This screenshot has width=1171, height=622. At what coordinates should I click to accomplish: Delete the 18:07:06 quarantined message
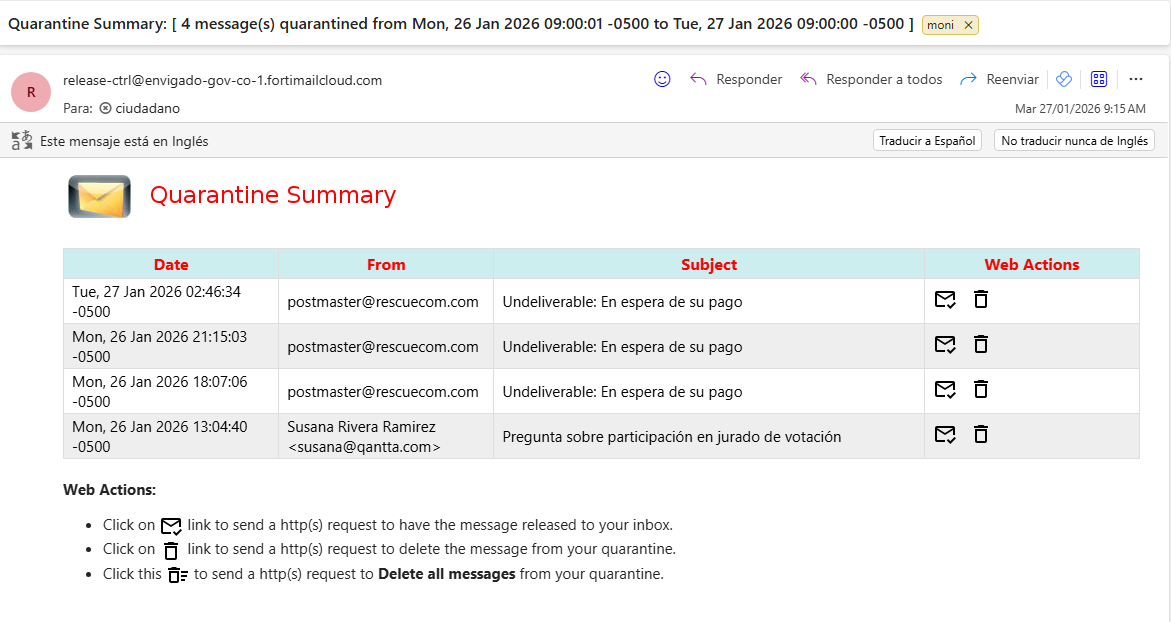pyautogui.click(x=981, y=388)
